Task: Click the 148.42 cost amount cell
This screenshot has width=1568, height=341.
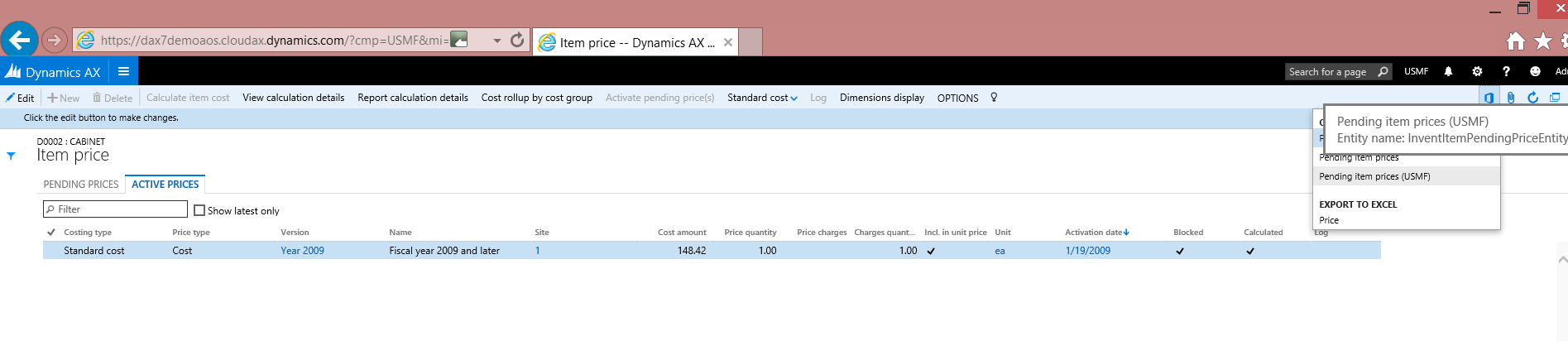Action: pos(692,251)
